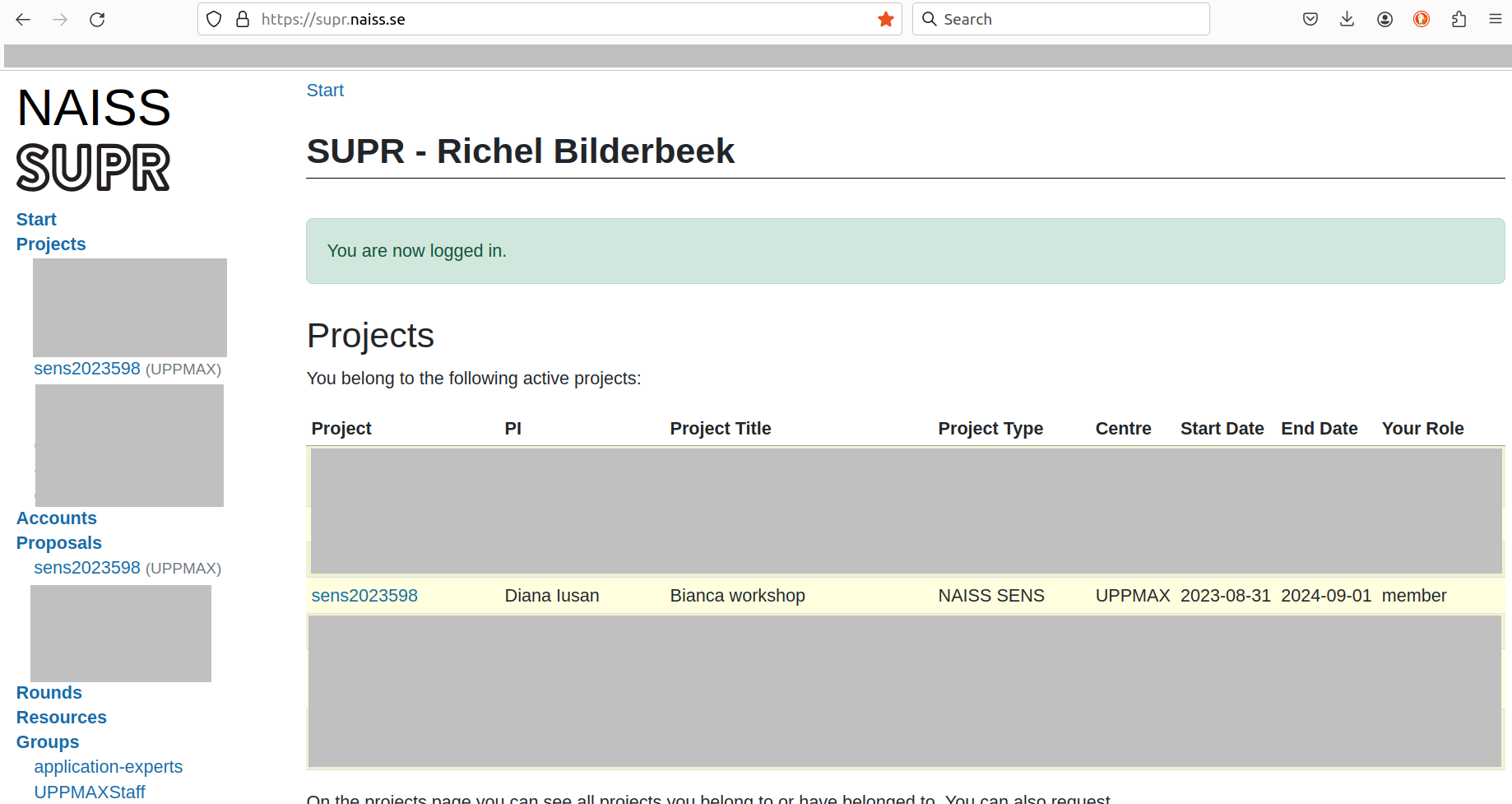Image resolution: width=1512 pixels, height=804 pixels.
Task: Open the Pocket save icon
Action: [x=1310, y=19]
